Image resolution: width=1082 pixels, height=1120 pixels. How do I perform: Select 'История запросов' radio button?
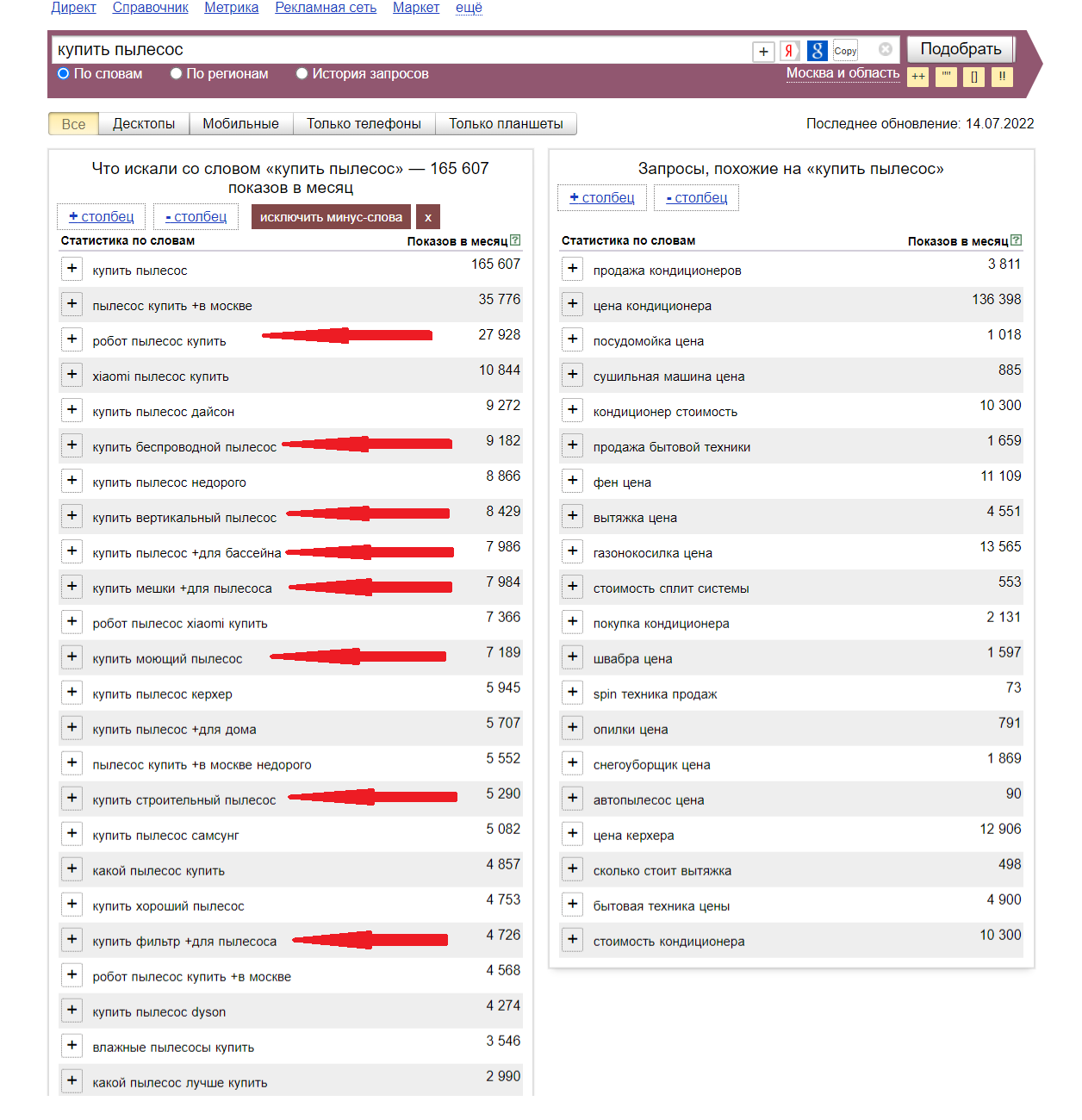click(x=302, y=74)
